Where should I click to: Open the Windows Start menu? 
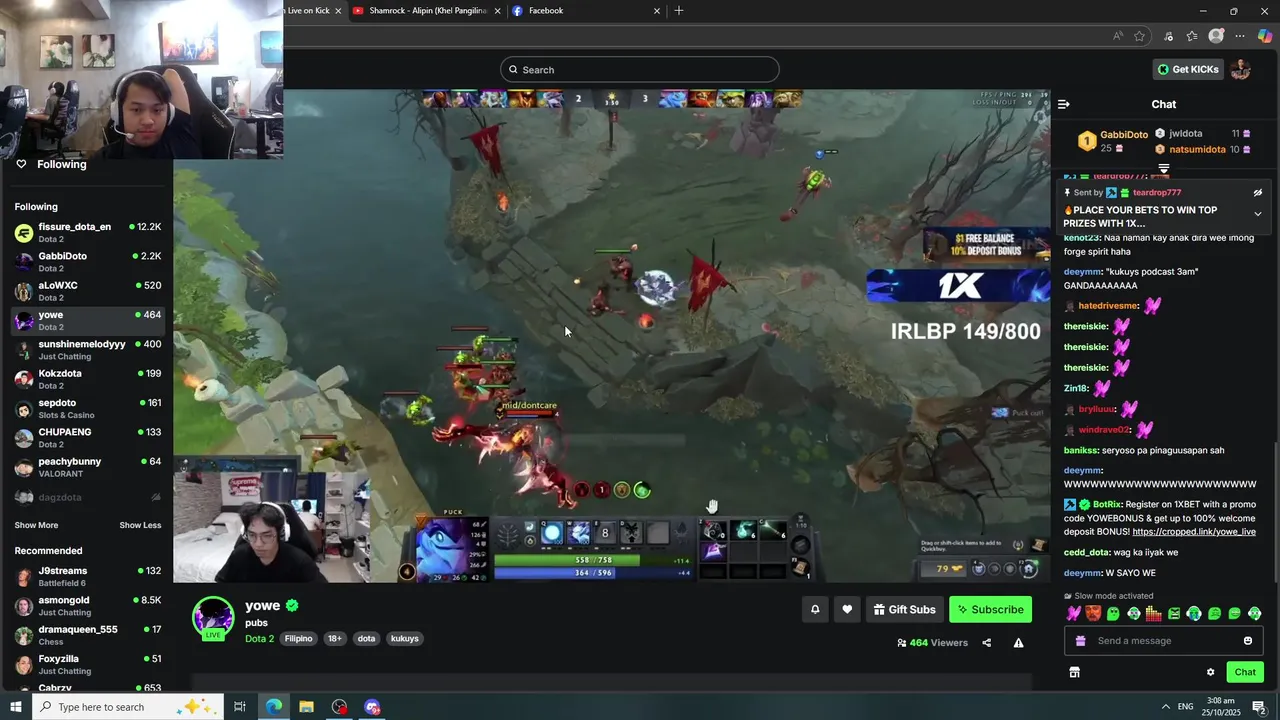click(x=16, y=707)
